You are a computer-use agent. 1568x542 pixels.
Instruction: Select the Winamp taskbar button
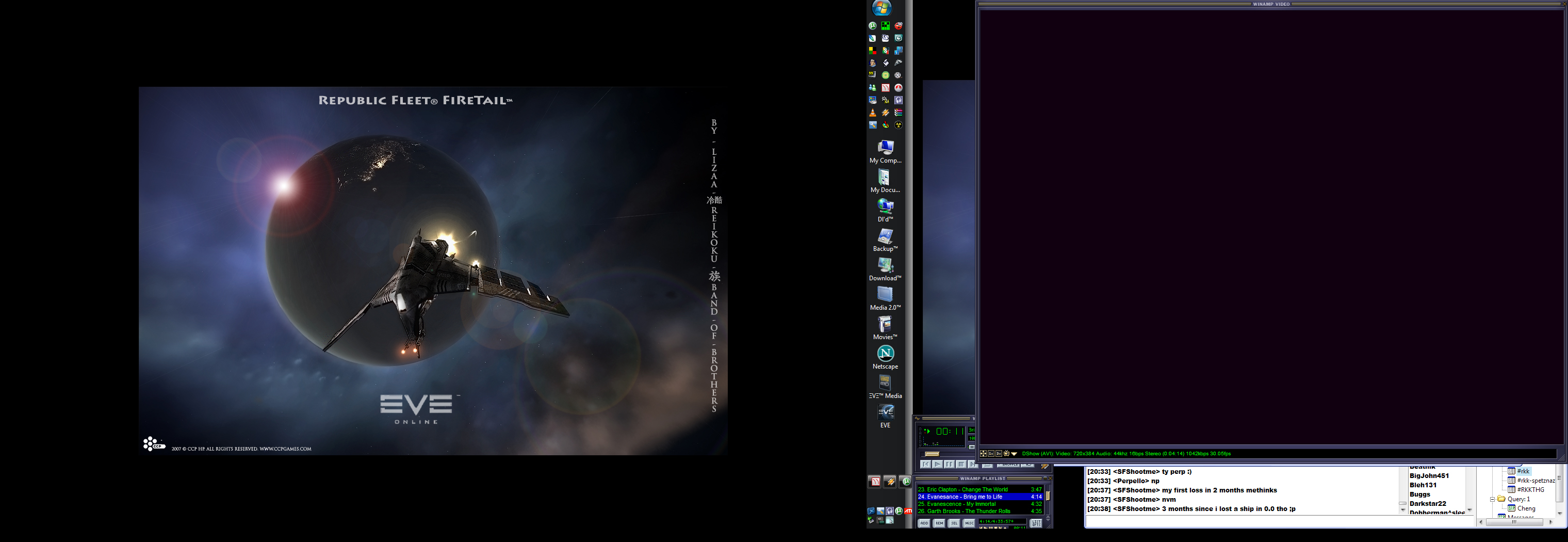(890, 482)
